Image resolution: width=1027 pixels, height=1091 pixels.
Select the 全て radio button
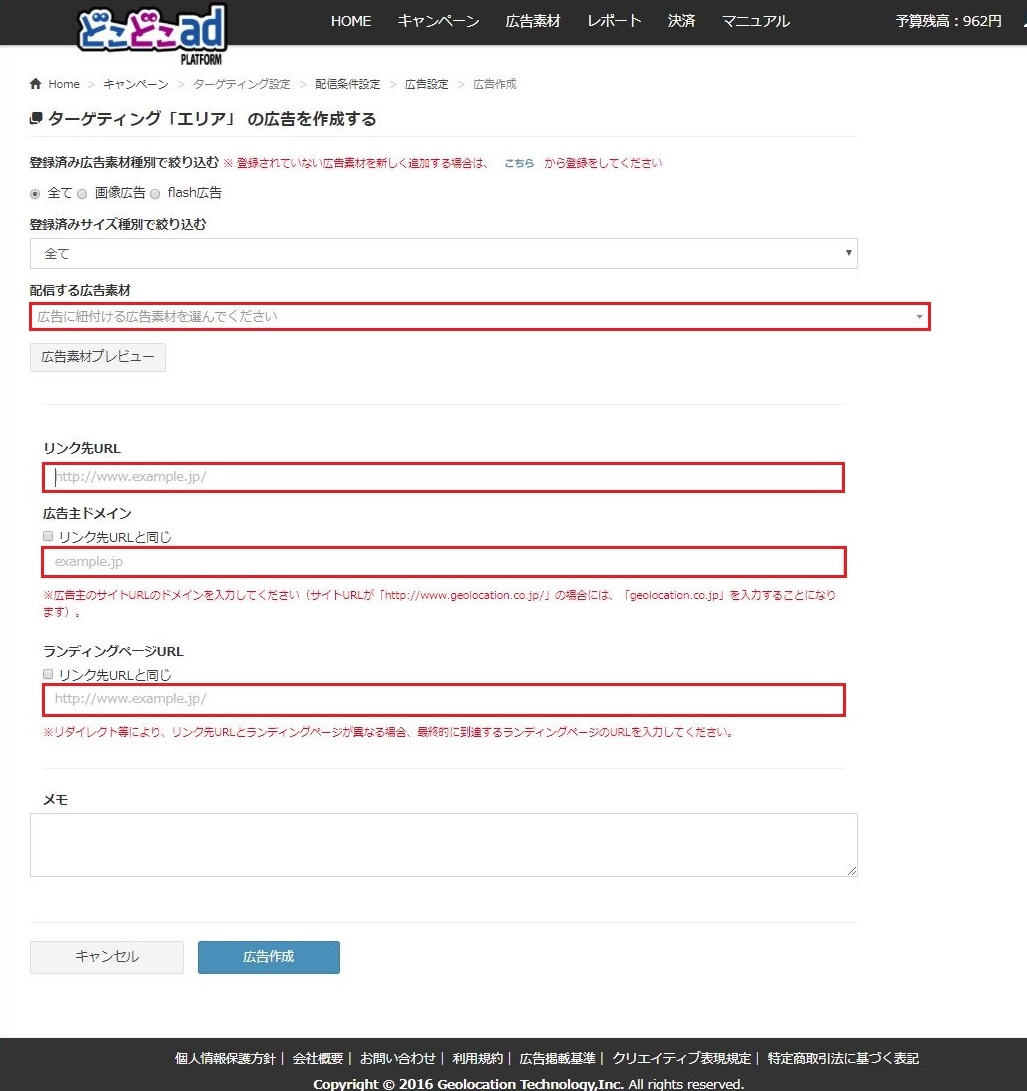pyautogui.click(x=35, y=193)
